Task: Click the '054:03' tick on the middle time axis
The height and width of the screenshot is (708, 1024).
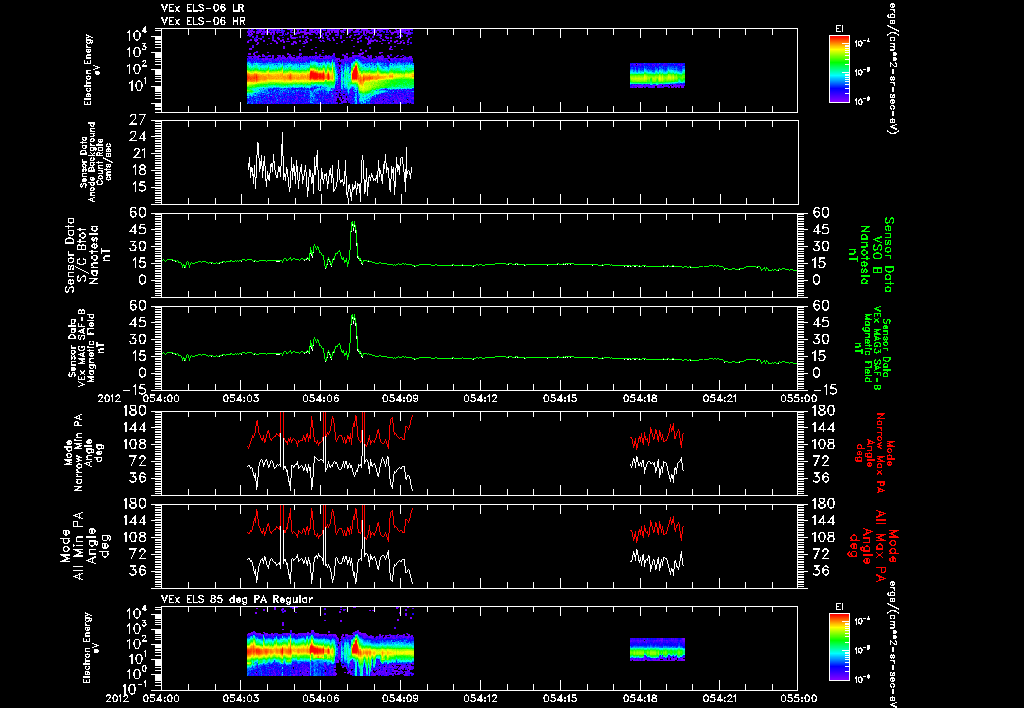Action: pos(241,398)
